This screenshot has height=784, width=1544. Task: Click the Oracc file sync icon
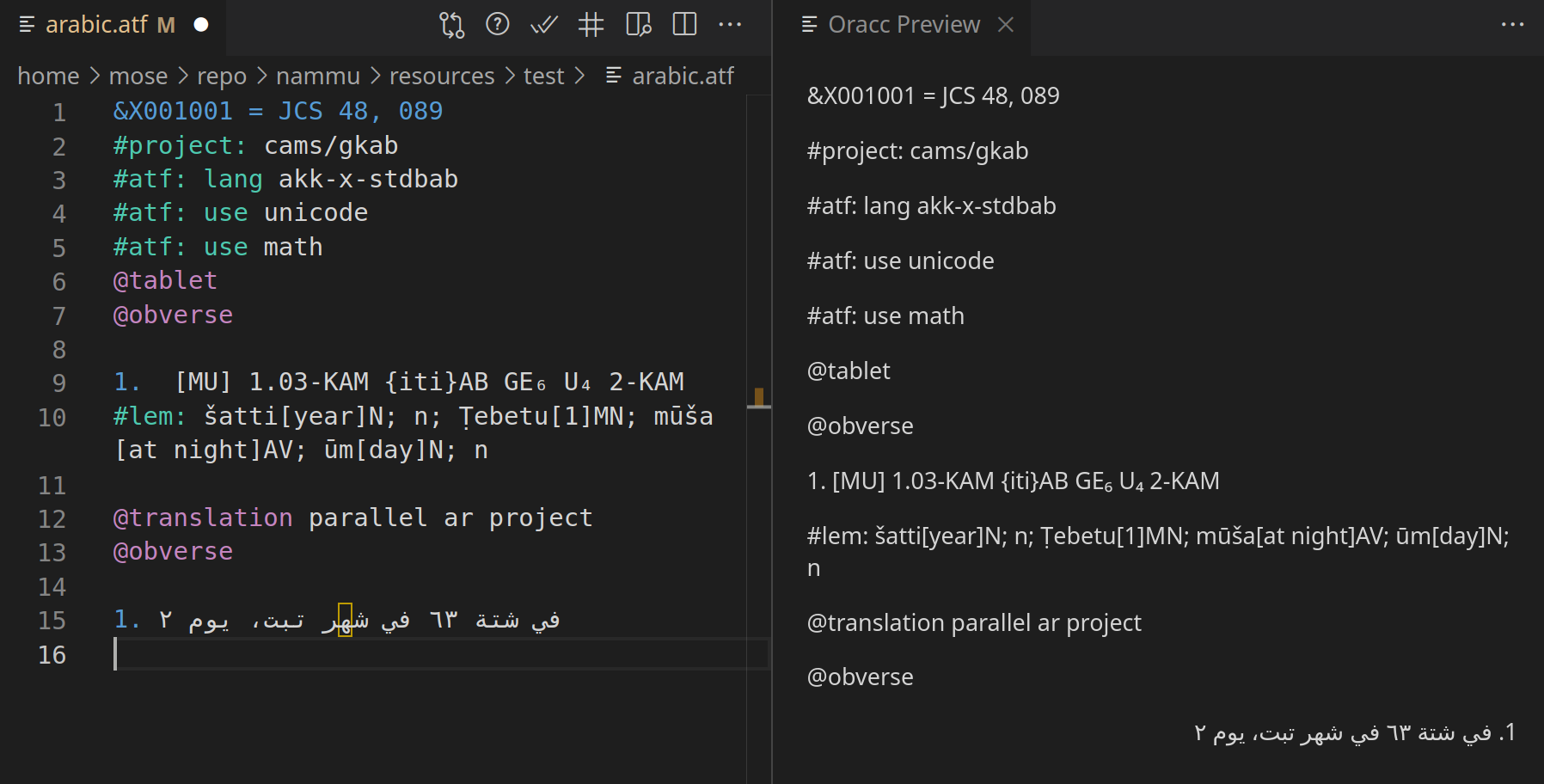pos(453,24)
